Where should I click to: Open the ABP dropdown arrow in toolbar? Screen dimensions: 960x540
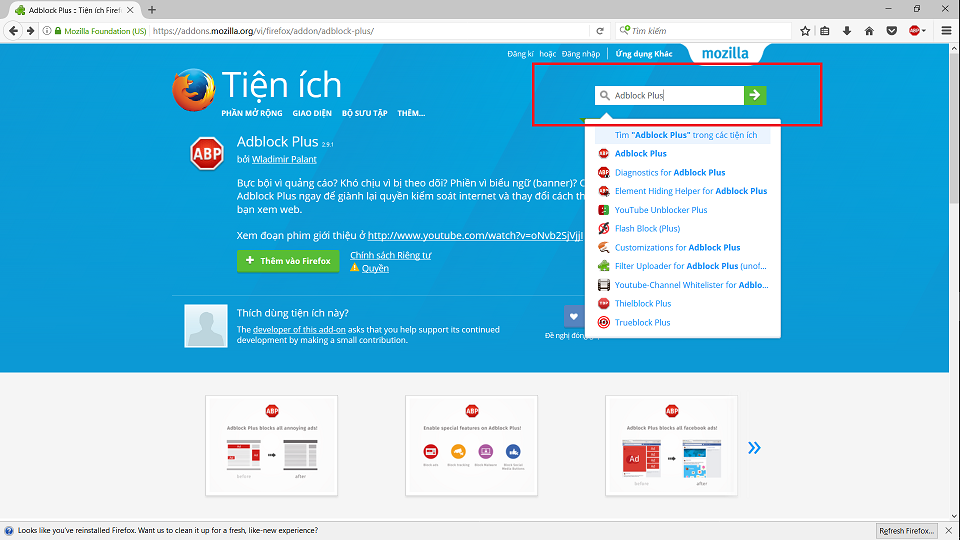[x=923, y=31]
